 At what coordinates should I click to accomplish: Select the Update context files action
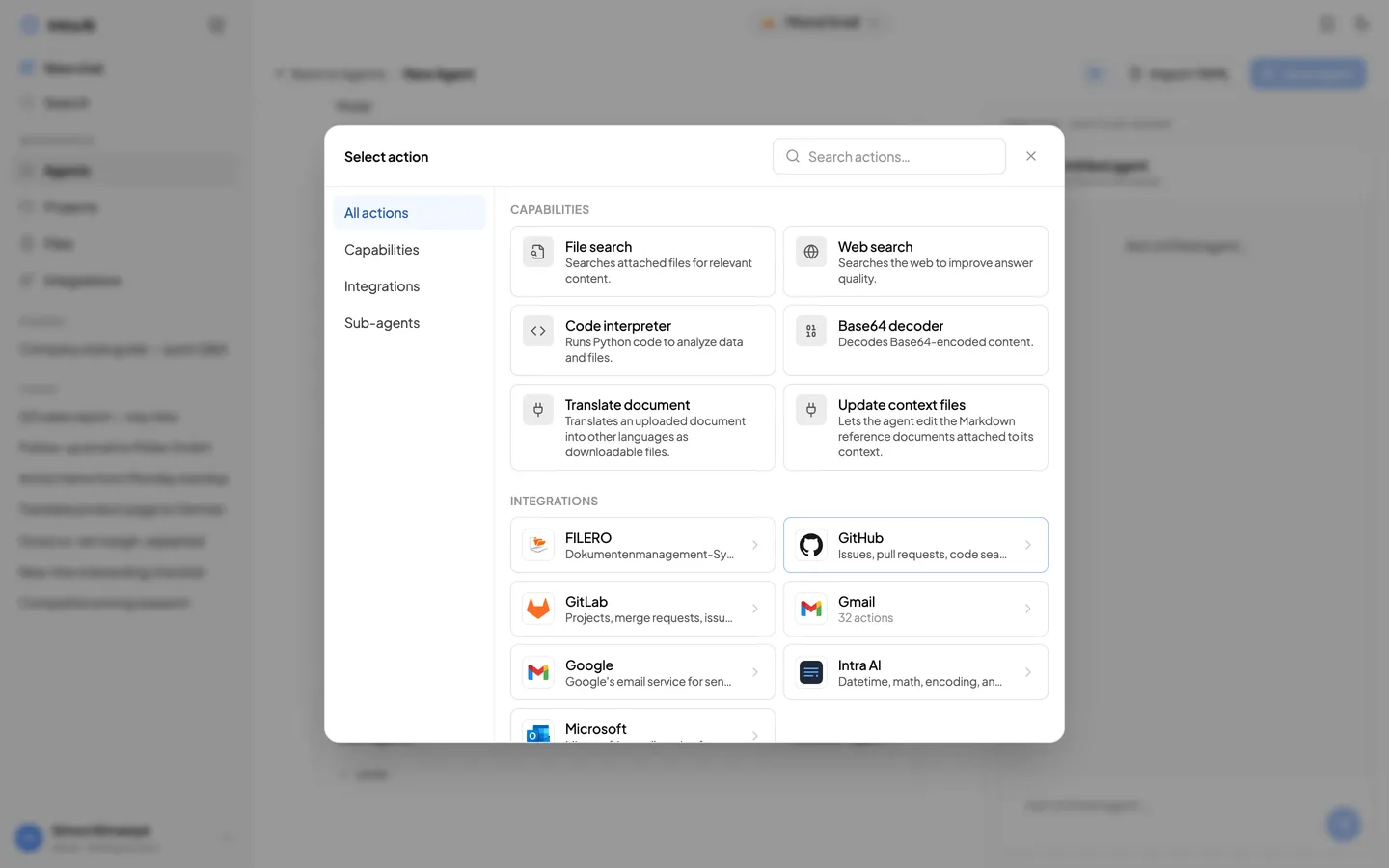915,427
